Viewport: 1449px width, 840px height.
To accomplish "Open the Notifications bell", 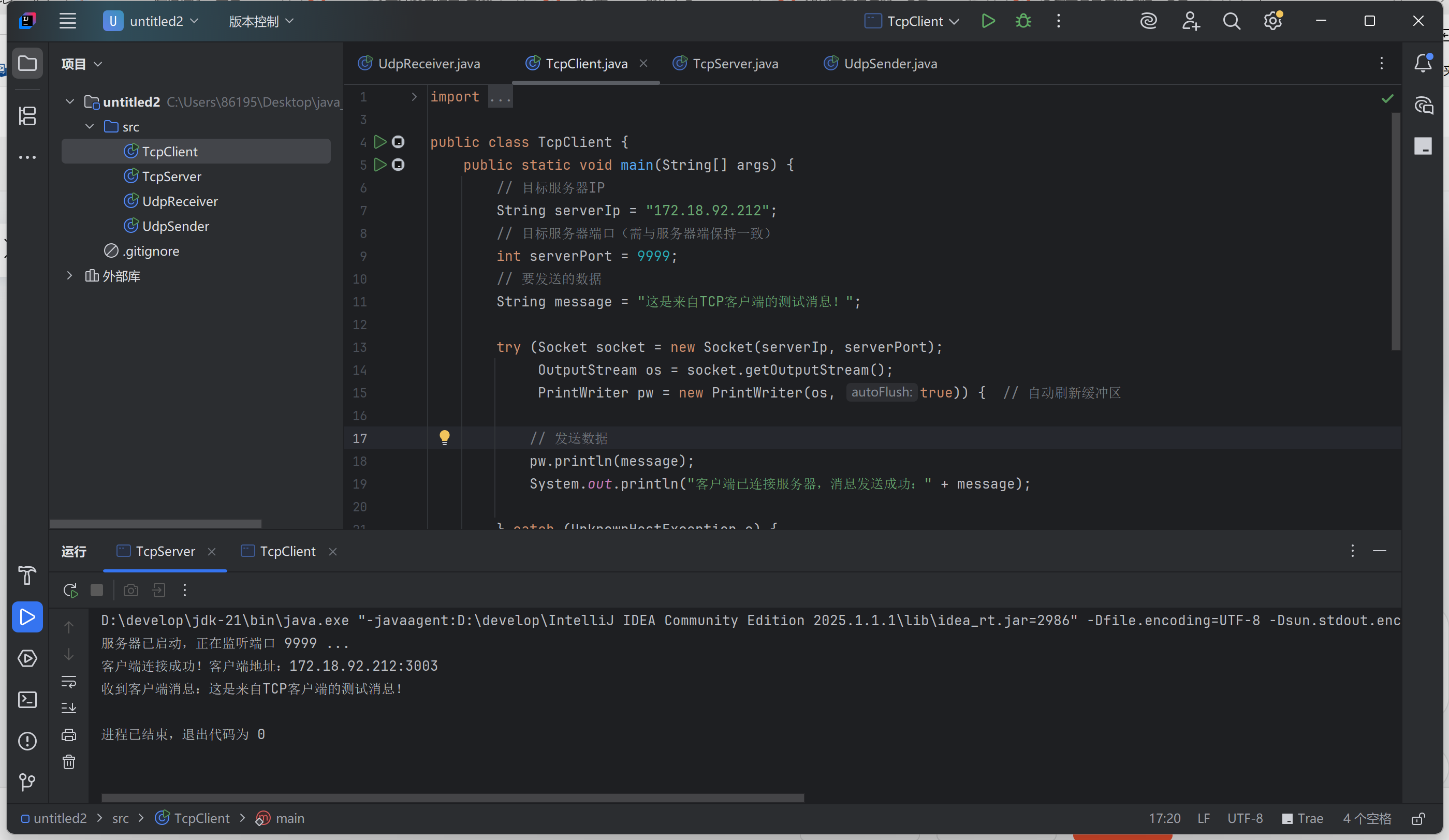I will (1423, 63).
